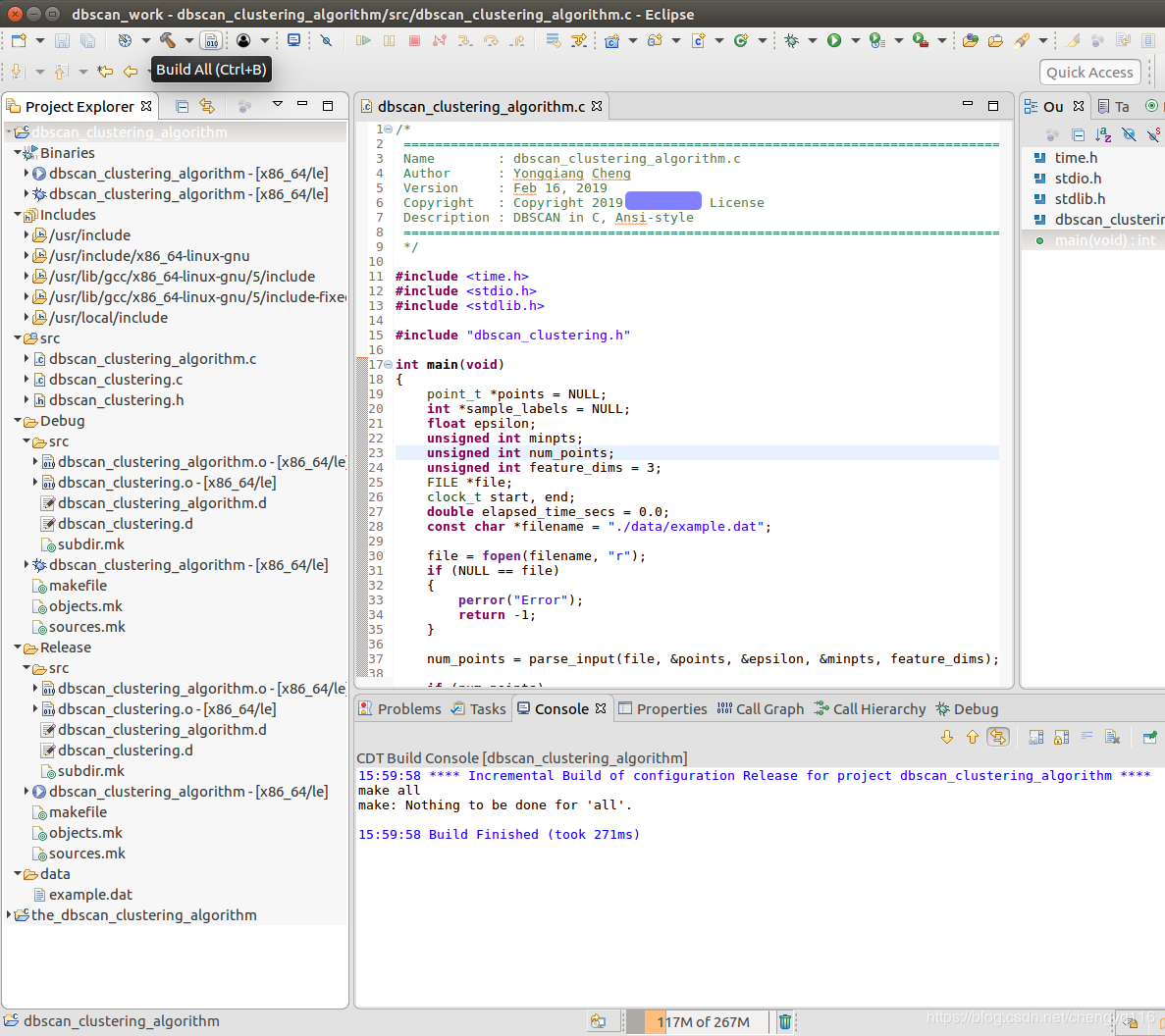This screenshot has width=1165, height=1036.
Task: Toggle the highlighted console show-on-output button
Action: pos(998,737)
